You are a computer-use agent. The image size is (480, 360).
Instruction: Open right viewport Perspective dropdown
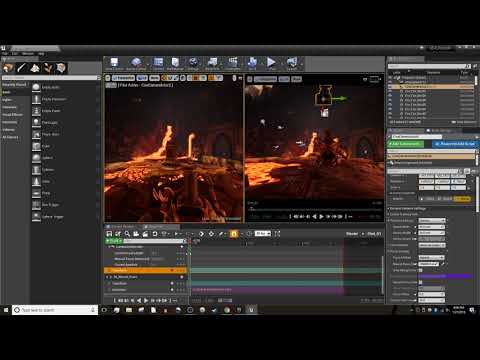(x=265, y=79)
